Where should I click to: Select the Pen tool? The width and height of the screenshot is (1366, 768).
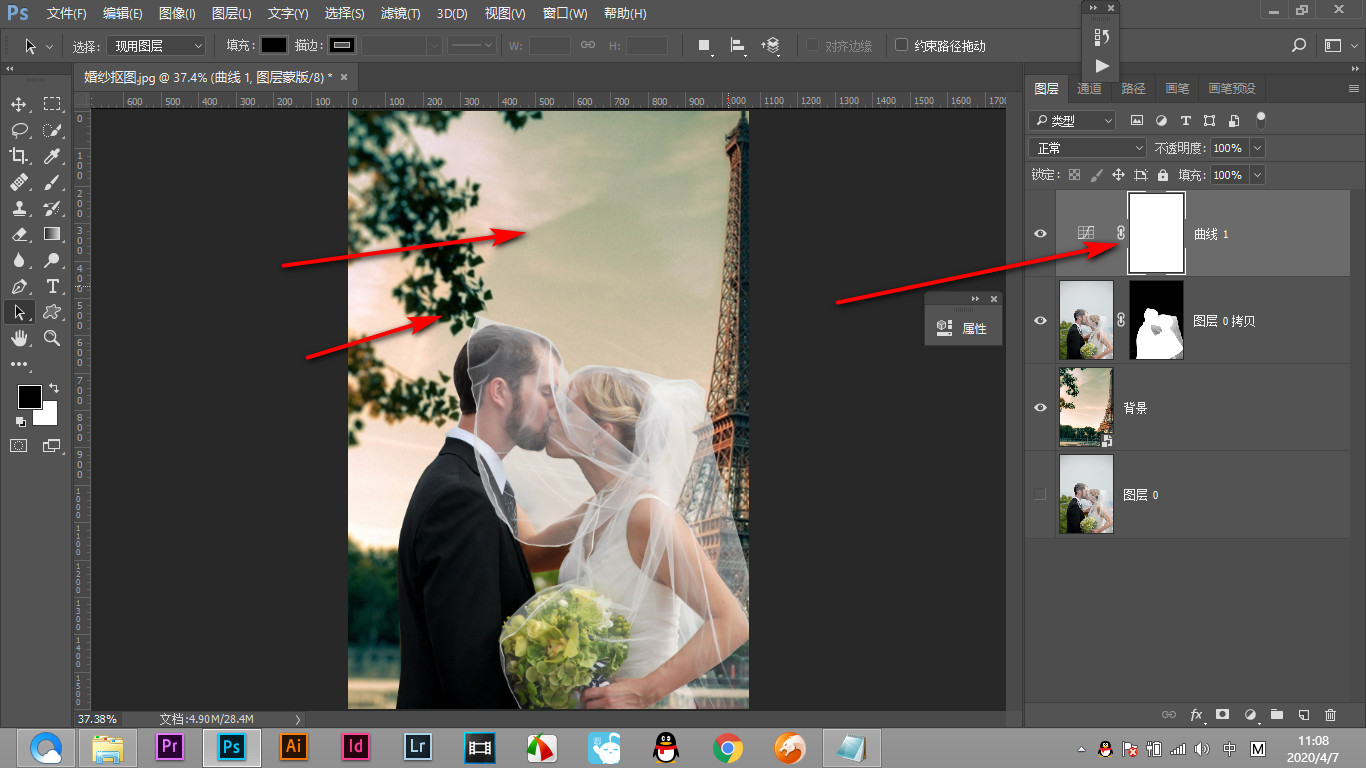(x=19, y=286)
